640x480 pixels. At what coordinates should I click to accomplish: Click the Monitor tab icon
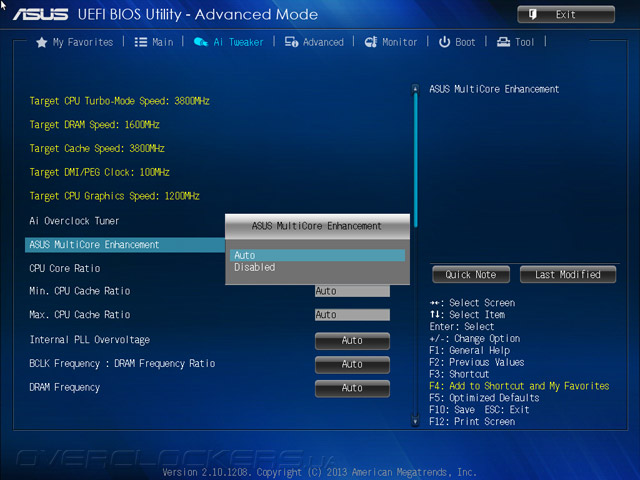point(371,42)
